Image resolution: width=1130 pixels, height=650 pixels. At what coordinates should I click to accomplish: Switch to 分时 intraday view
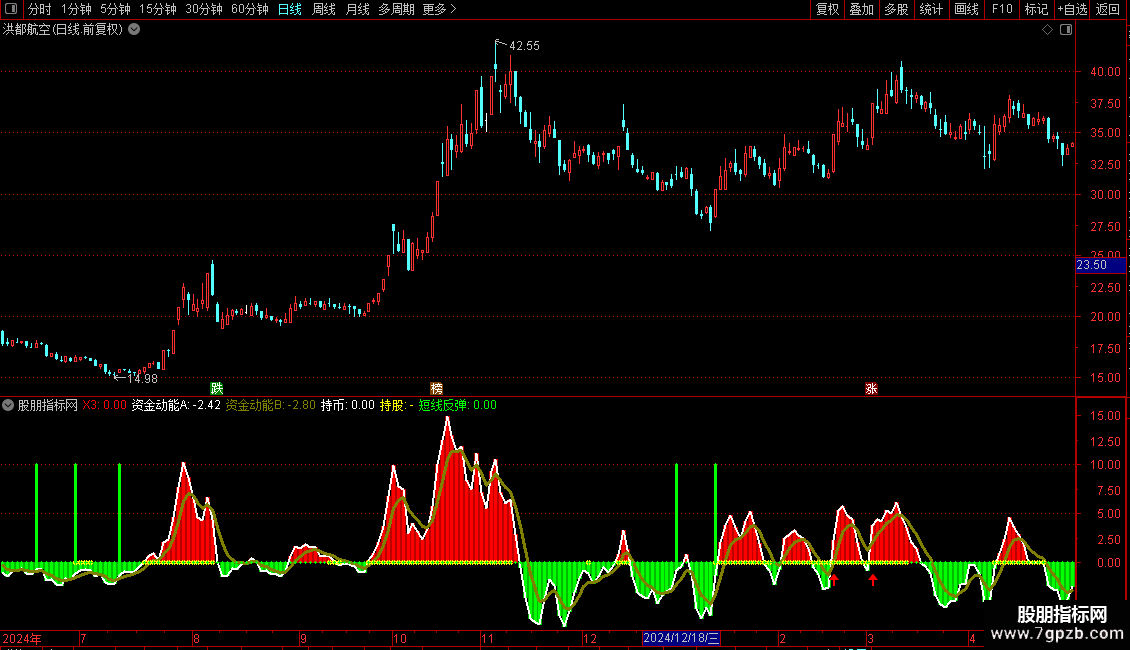pos(40,9)
